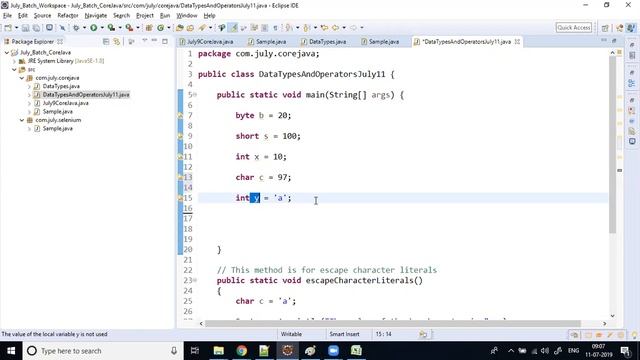Collapse the July_Batch_CoreJava project node
The height and width of the screenshot is (360, 640).
pos(7,53)
